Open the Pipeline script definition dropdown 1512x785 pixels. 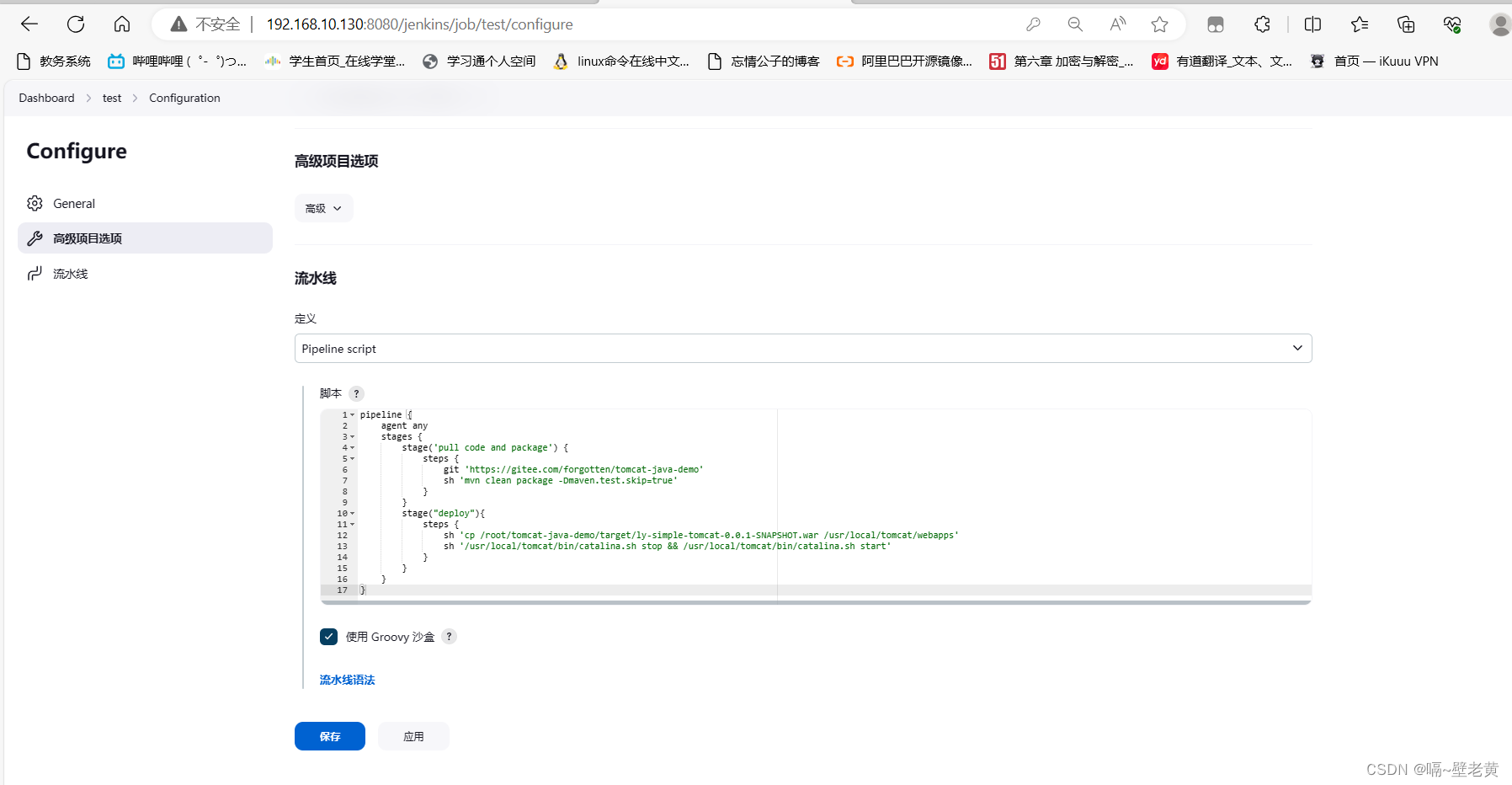803,349
